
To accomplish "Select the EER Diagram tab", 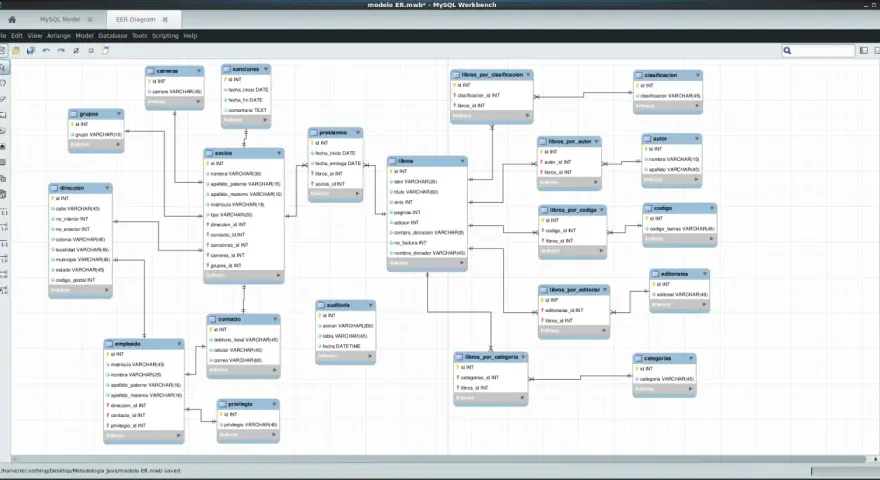I will pos(135,20).
